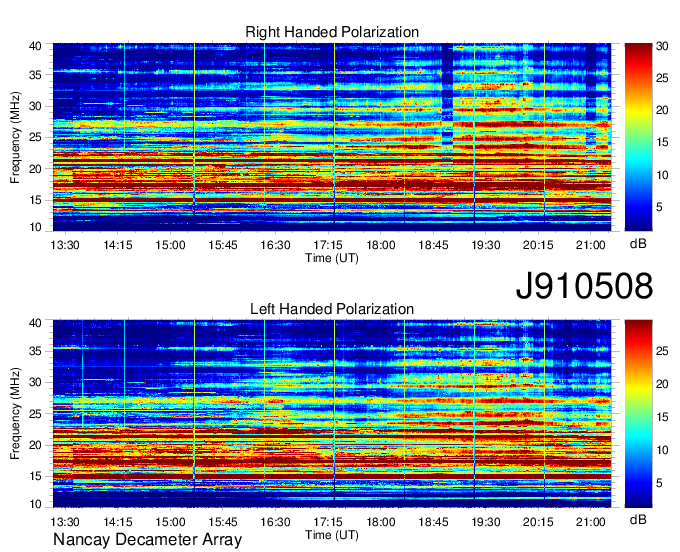Click the 15:45 time tick under the Right Handed plot
Image resolution: width=680 pixels, height=552 pixels.
(223, 245)
